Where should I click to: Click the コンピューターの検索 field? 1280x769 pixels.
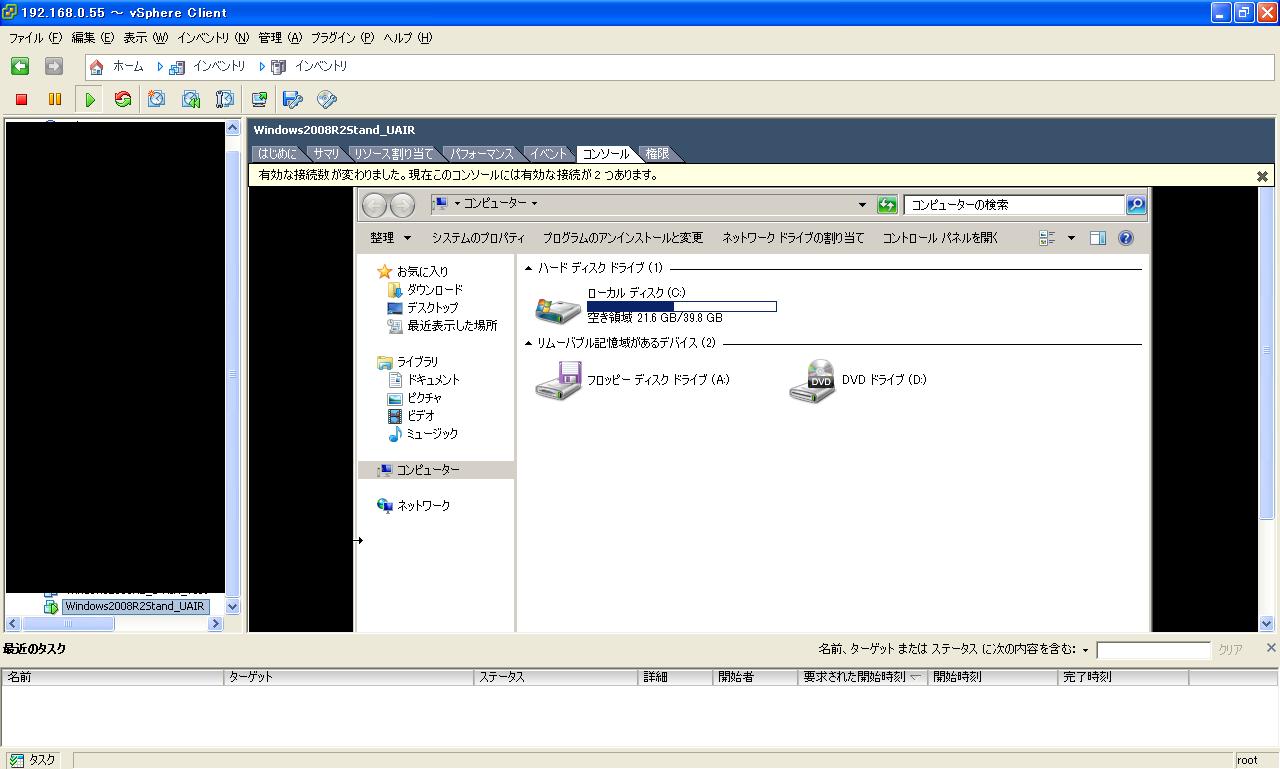click(1014, 205)
